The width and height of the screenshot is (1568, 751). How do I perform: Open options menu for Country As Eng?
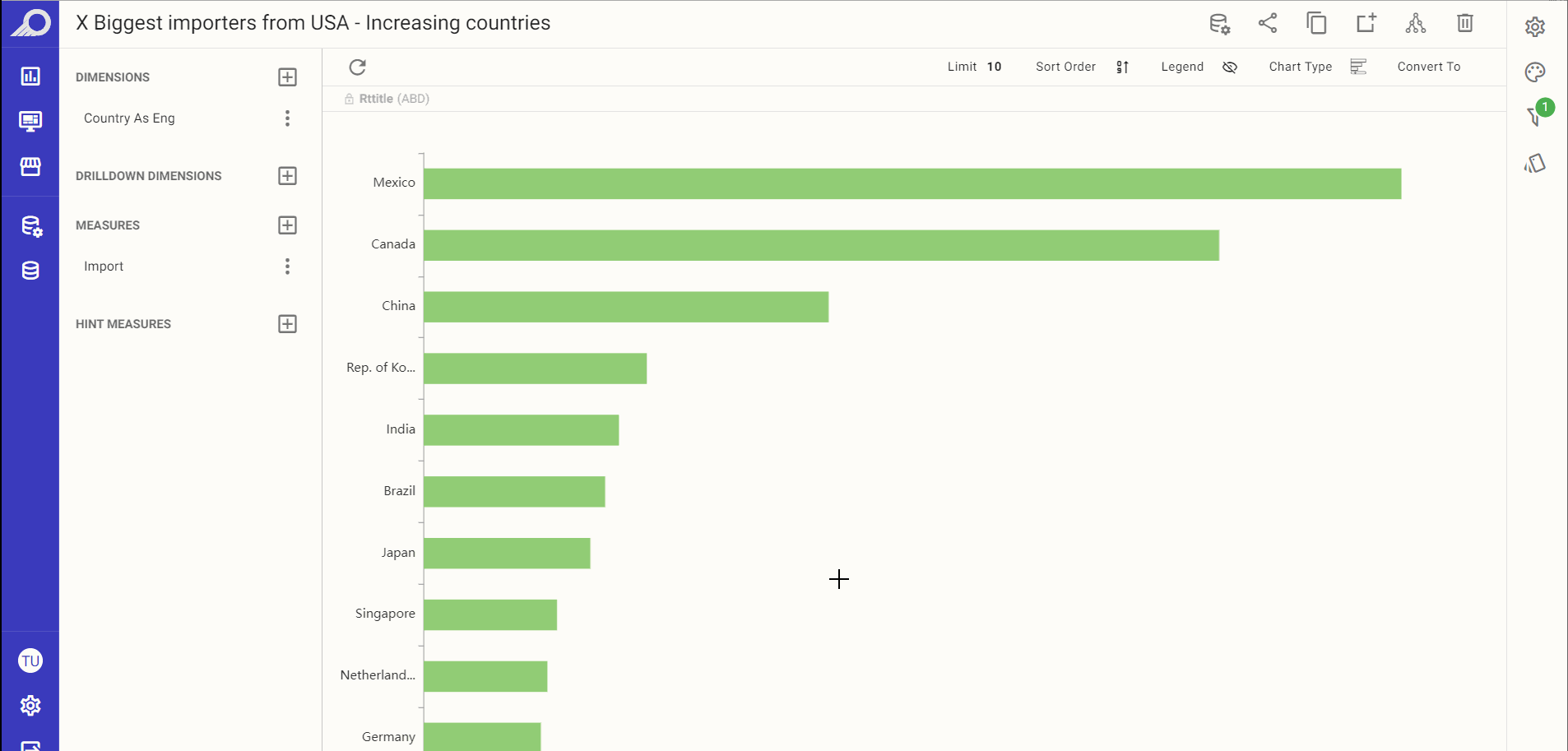[x=287, y=118]
